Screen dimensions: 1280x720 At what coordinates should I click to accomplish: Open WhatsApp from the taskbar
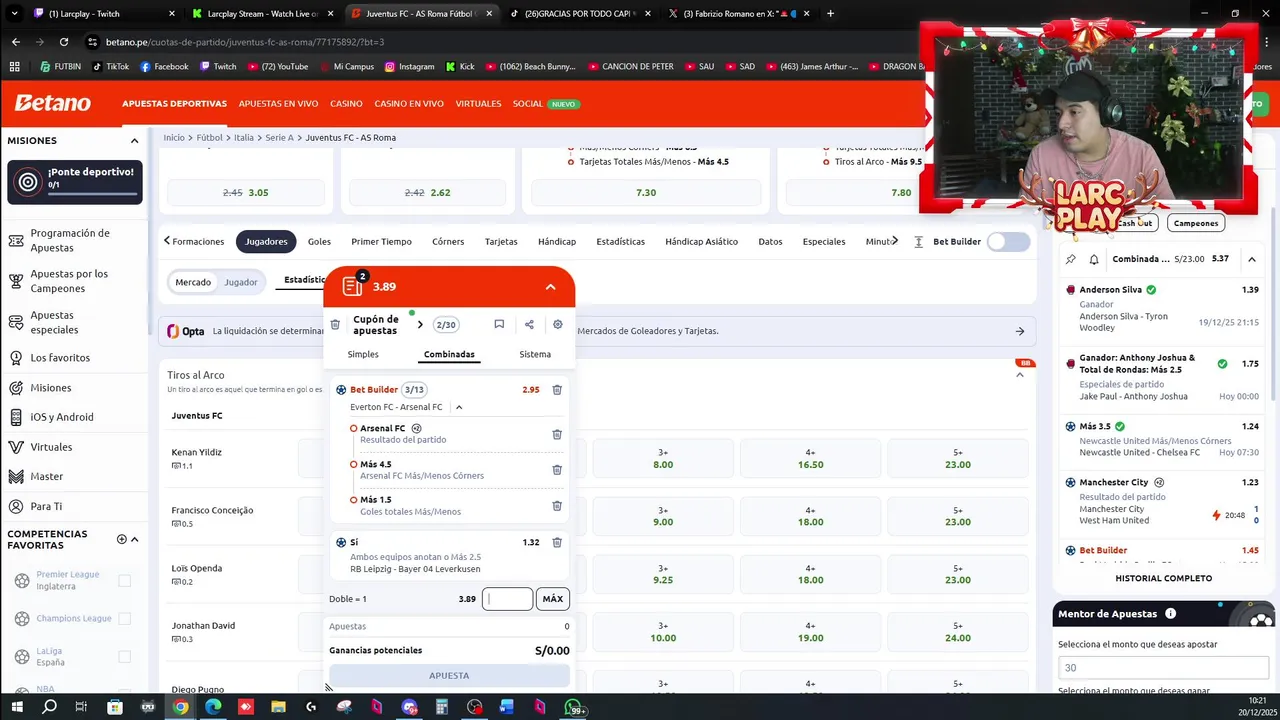coord(574,707)
